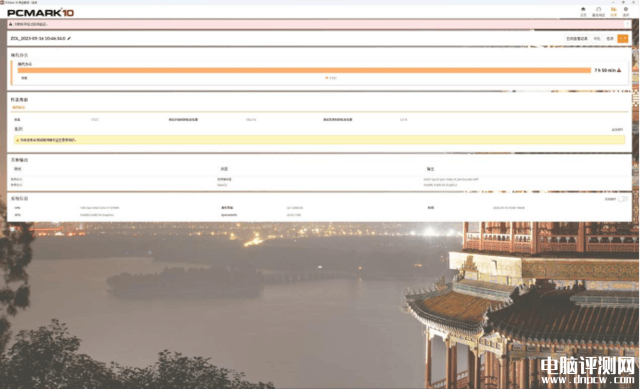Click the orange battery life progress bar
The height and width of the screenshot is (389, 640).
tap(304, 70)
